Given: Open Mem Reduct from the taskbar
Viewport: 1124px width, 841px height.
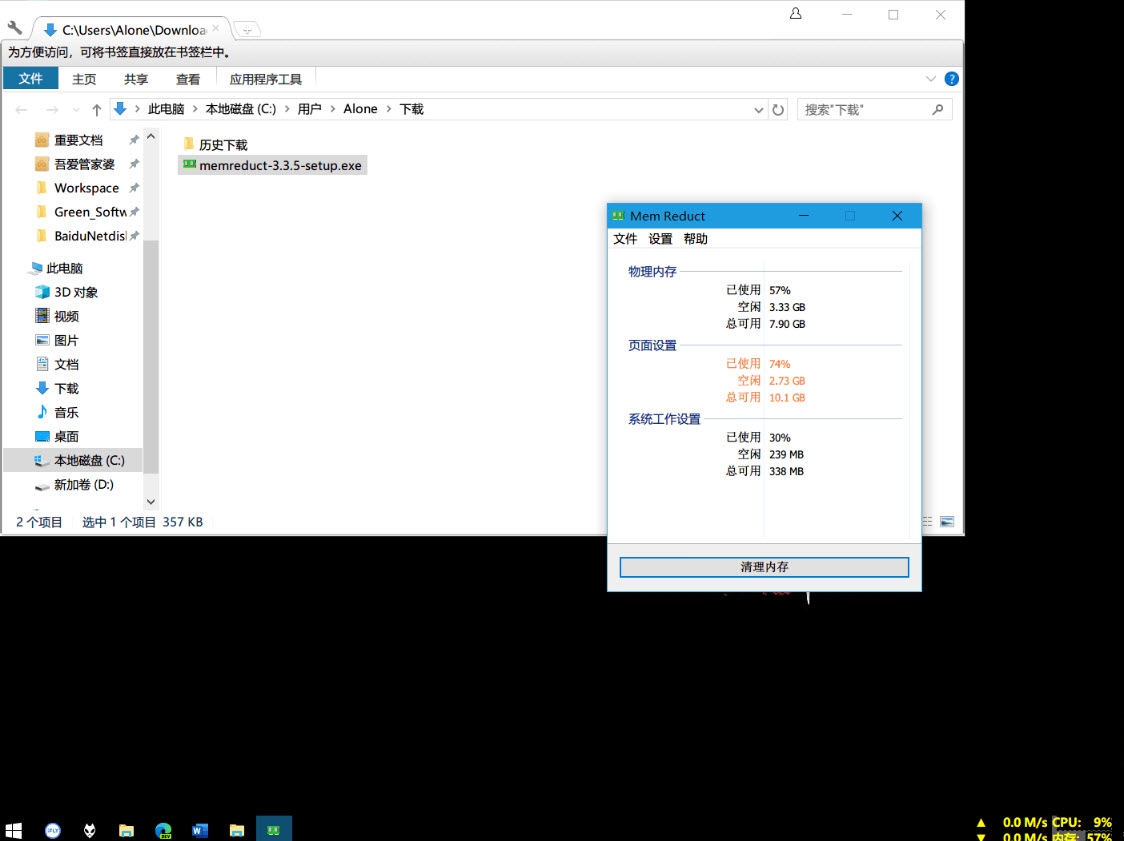Looking at the screenshot, I should (273, 828).
